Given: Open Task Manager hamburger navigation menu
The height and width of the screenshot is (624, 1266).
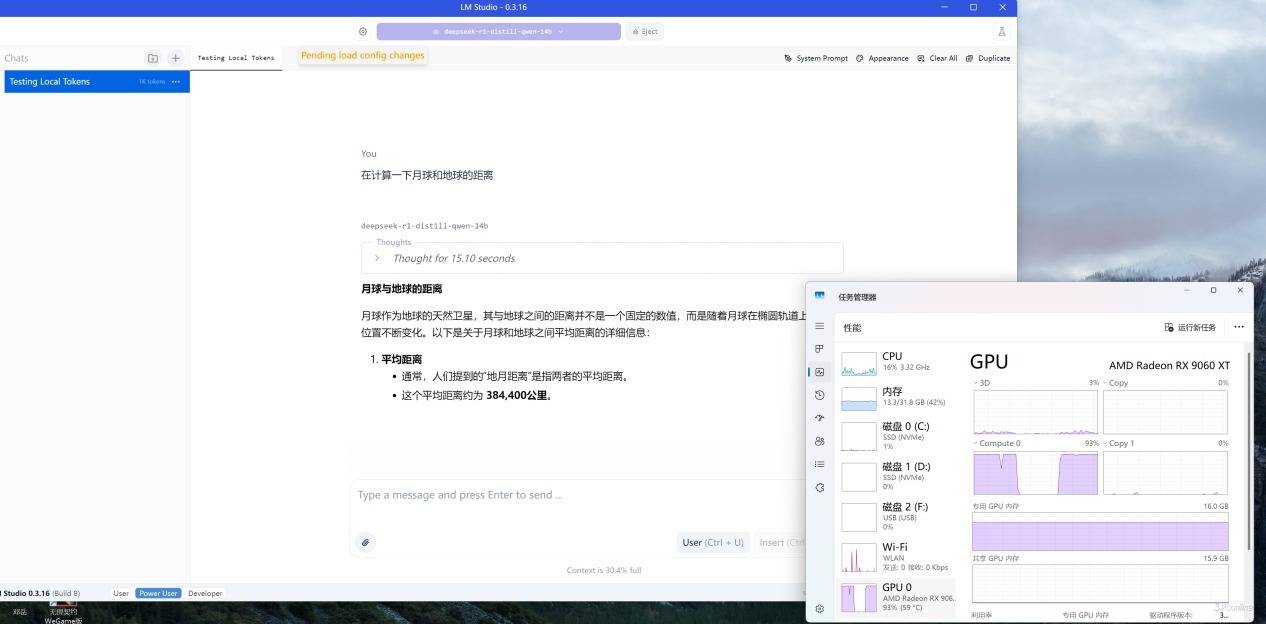Looking at the screenshot, I should (x=820, y=327).
